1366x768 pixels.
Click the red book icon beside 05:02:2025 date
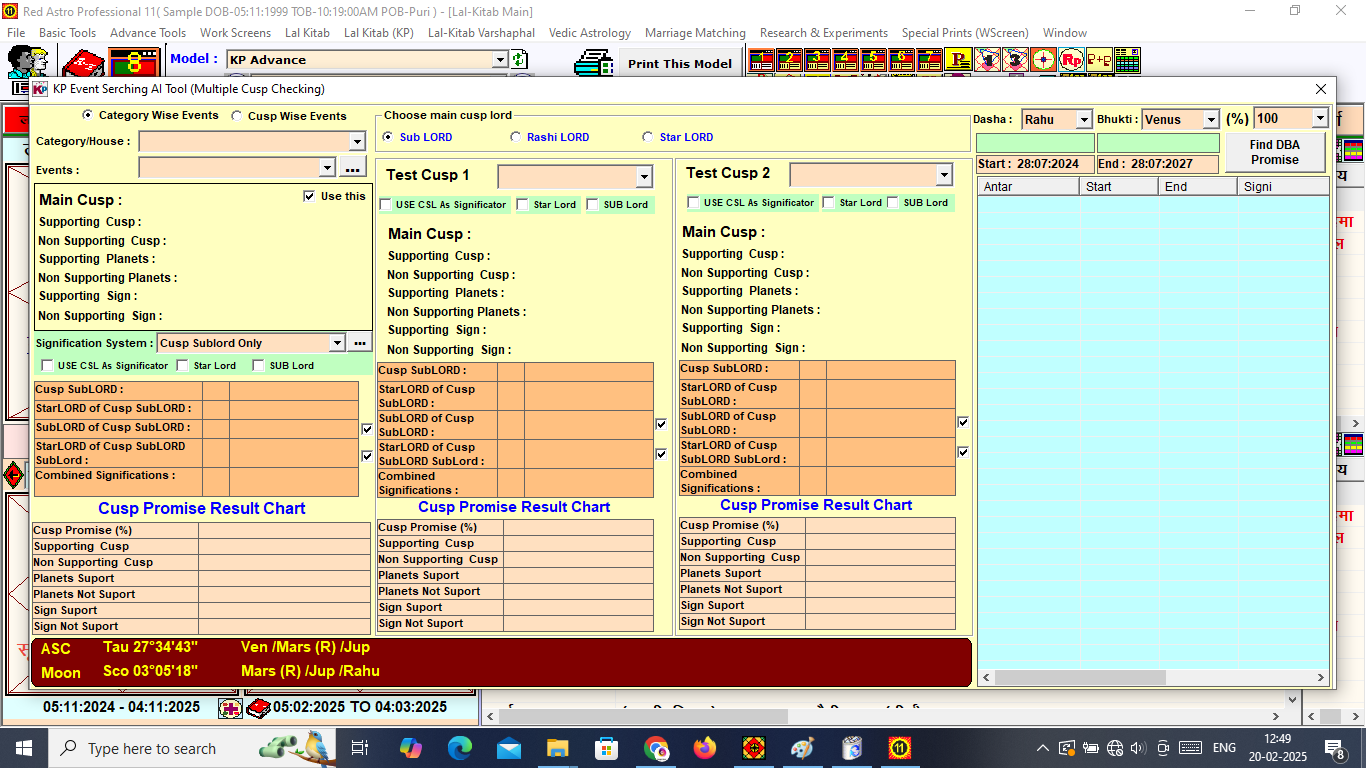(x=259, y=708)
